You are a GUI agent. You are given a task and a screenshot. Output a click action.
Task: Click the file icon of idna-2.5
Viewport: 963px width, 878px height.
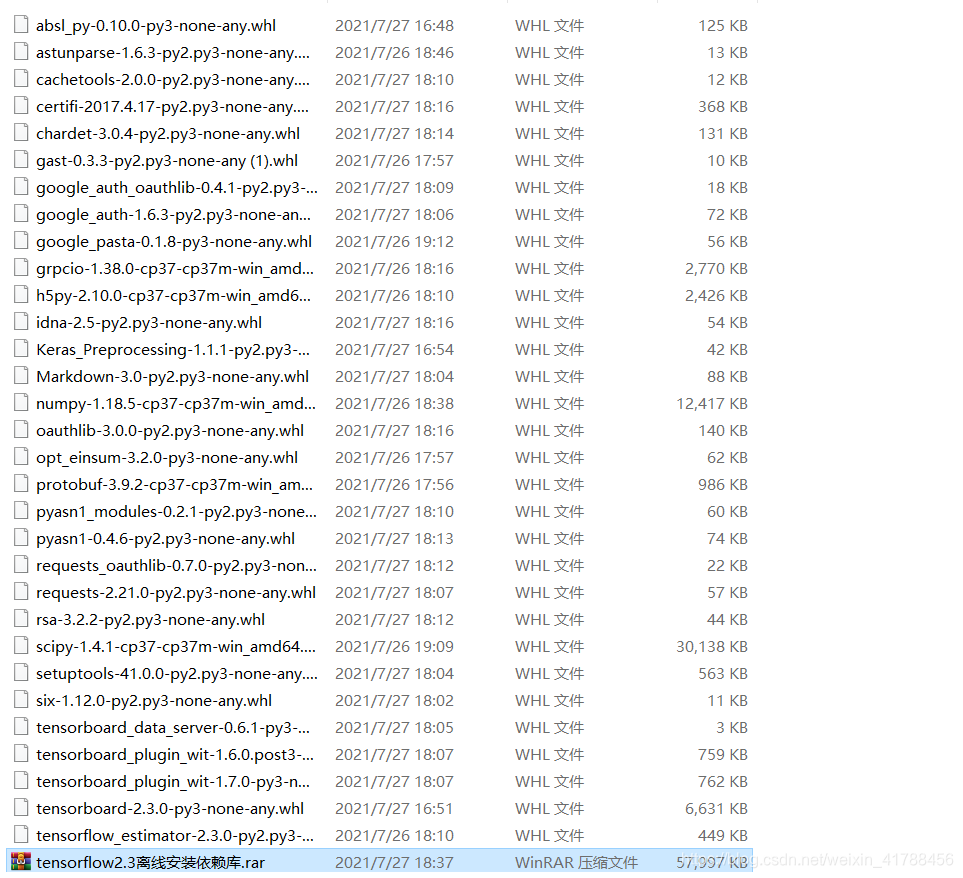click(x=21, y=322)
